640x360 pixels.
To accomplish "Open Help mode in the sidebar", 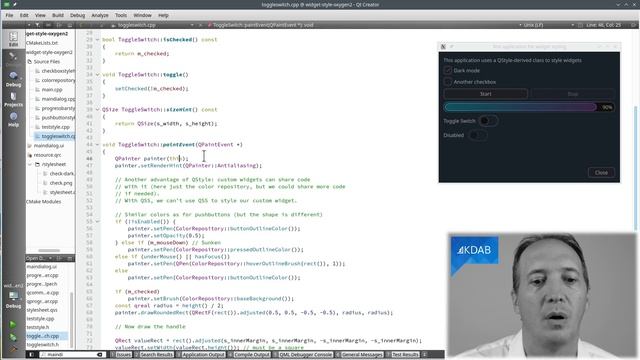I will (13, 119).
